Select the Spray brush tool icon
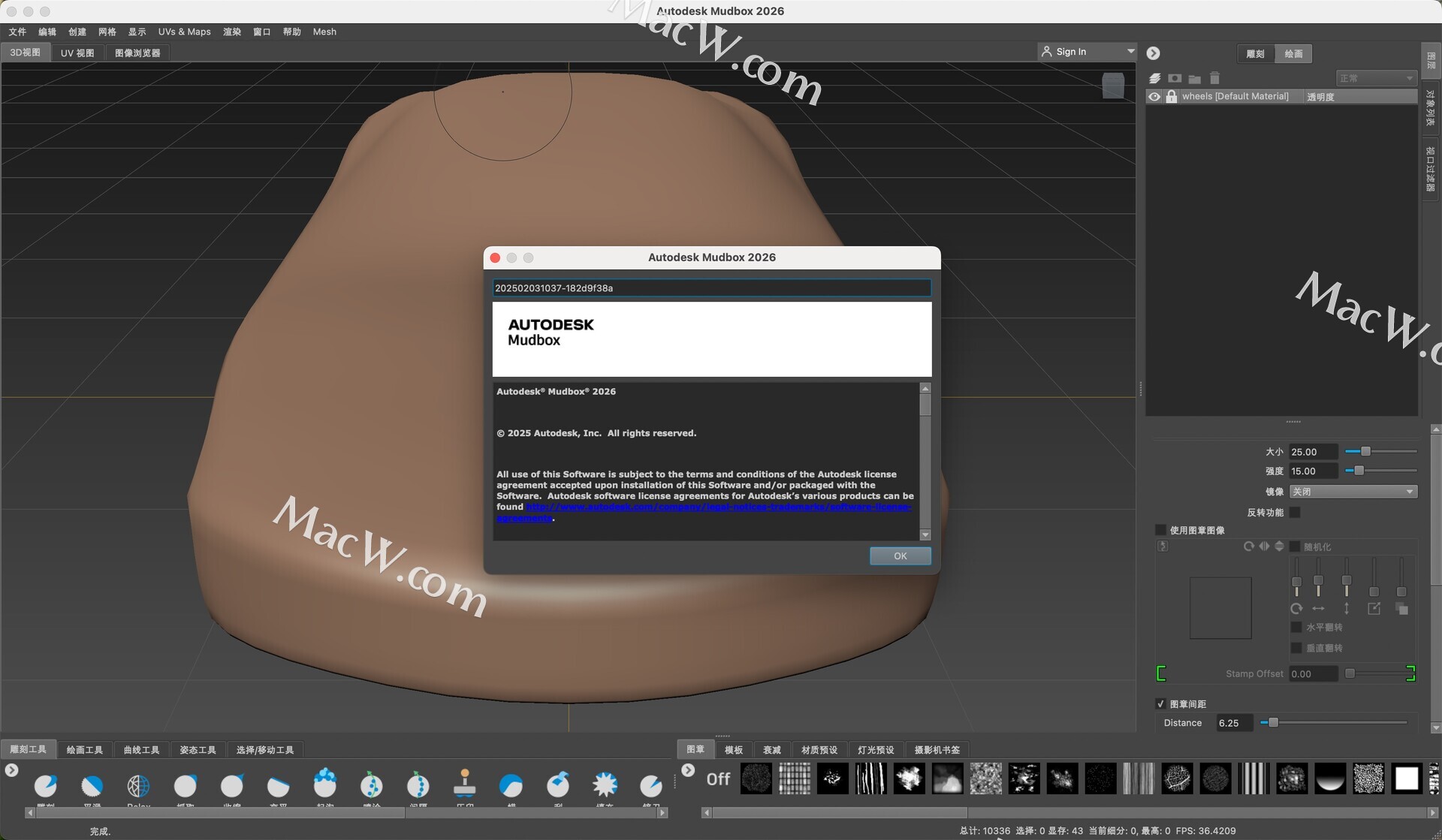Viewport: 1442px width, 840px height. tap(372, 784)
